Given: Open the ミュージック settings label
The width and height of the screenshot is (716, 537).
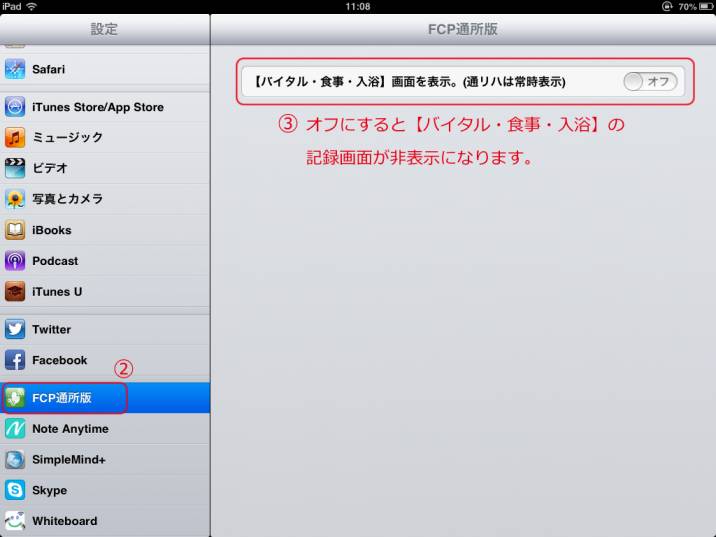Looking at the screenshot, I should point(67,137).
